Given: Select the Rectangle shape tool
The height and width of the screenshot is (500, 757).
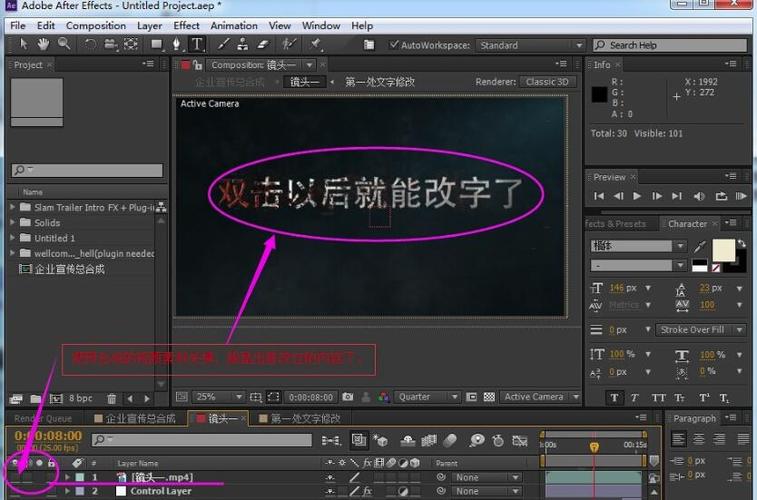Looking at the screenshot, I should click(156, 44).
